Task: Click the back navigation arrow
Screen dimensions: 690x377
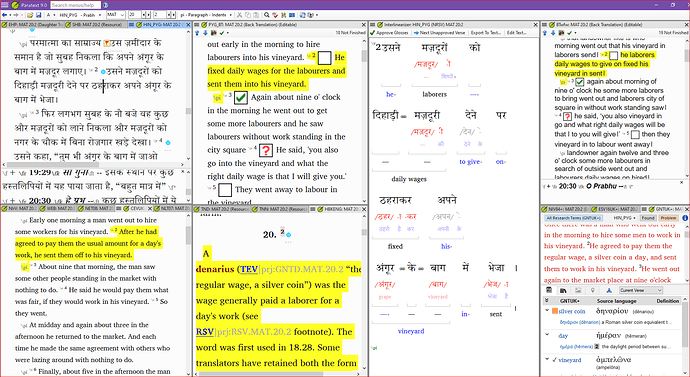Action: 4,15
